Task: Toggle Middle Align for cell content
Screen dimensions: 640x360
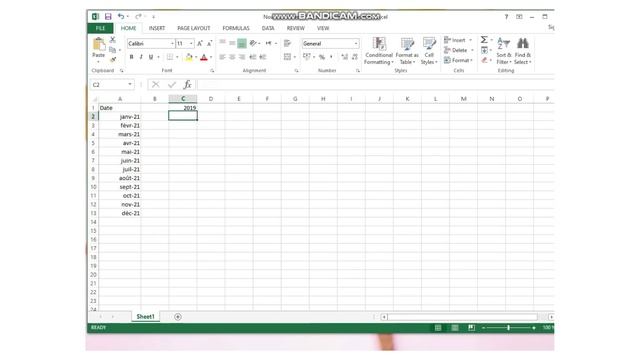Action: [232, 43]
